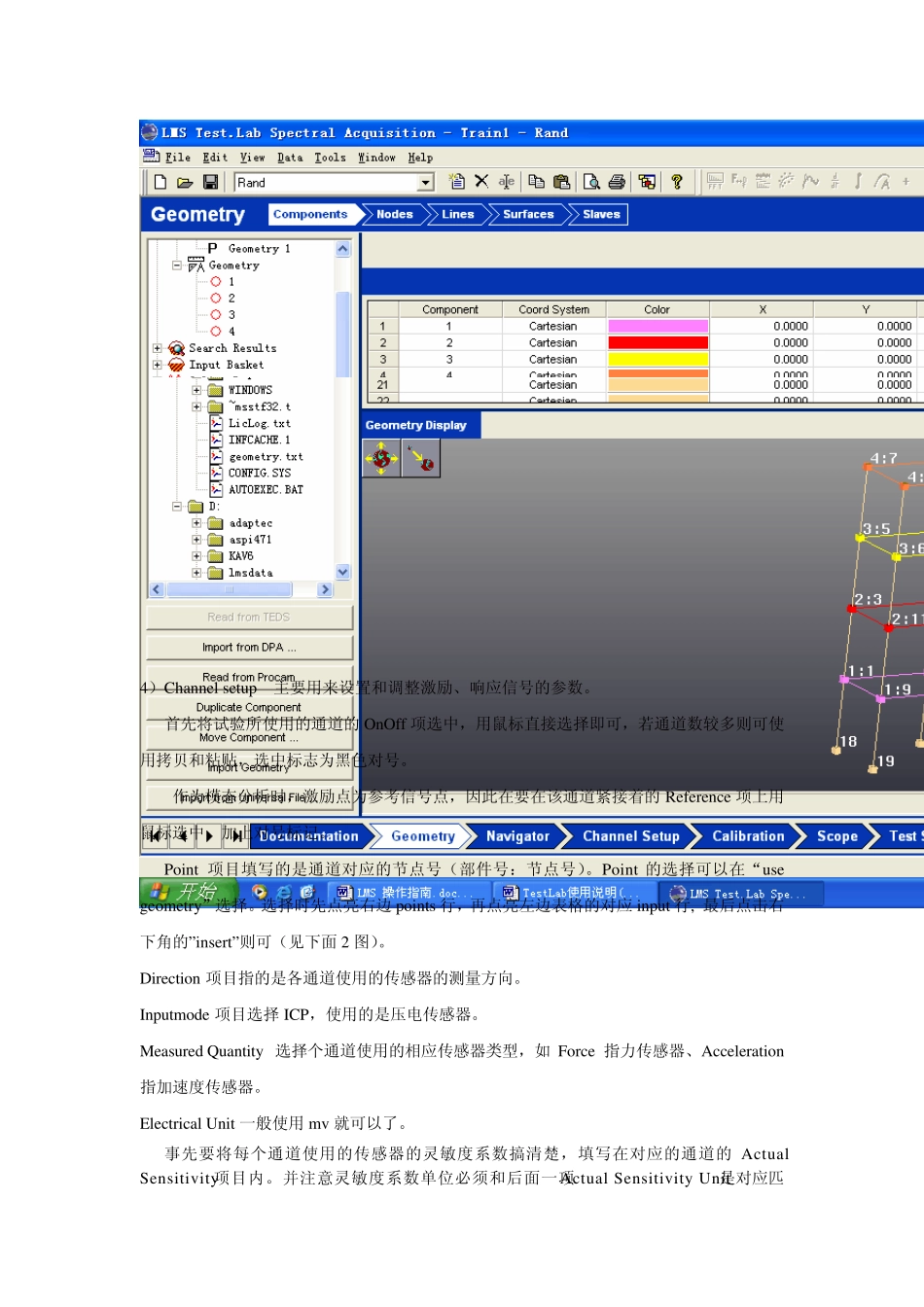The height and width of the screenshot is (1307, 924).
Task: Switch to the Nodes tab
Action: (x=395, y=214)
